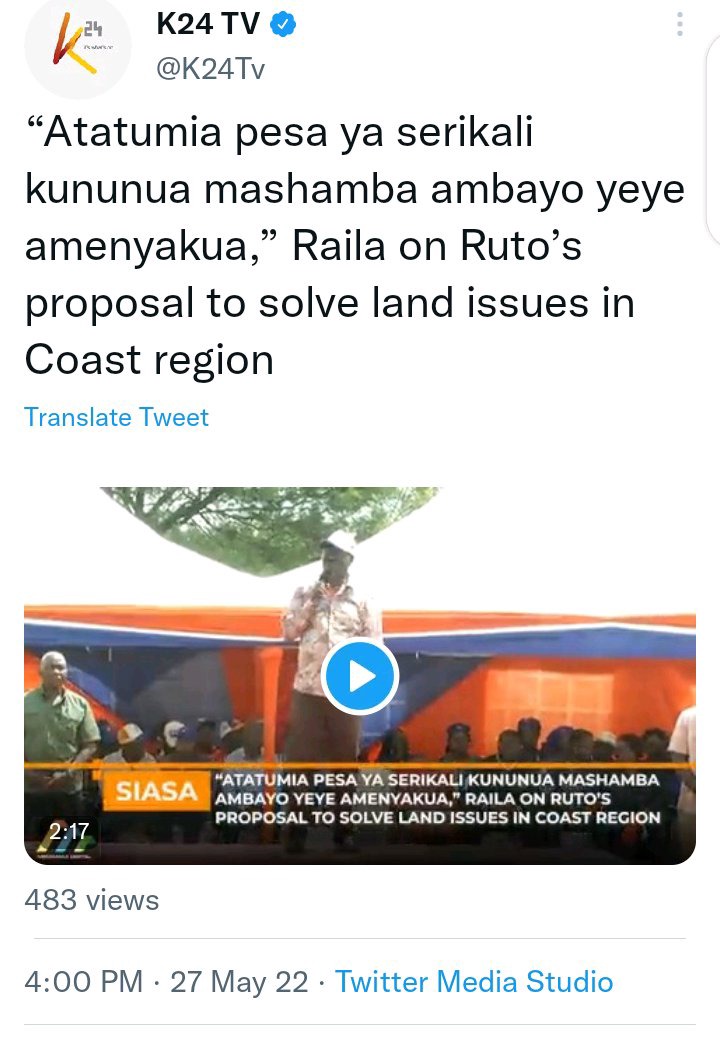This screenshot has width=720, height=1041.
Task: Visit the @K24Tv handle
Action: tap(211, 68)
